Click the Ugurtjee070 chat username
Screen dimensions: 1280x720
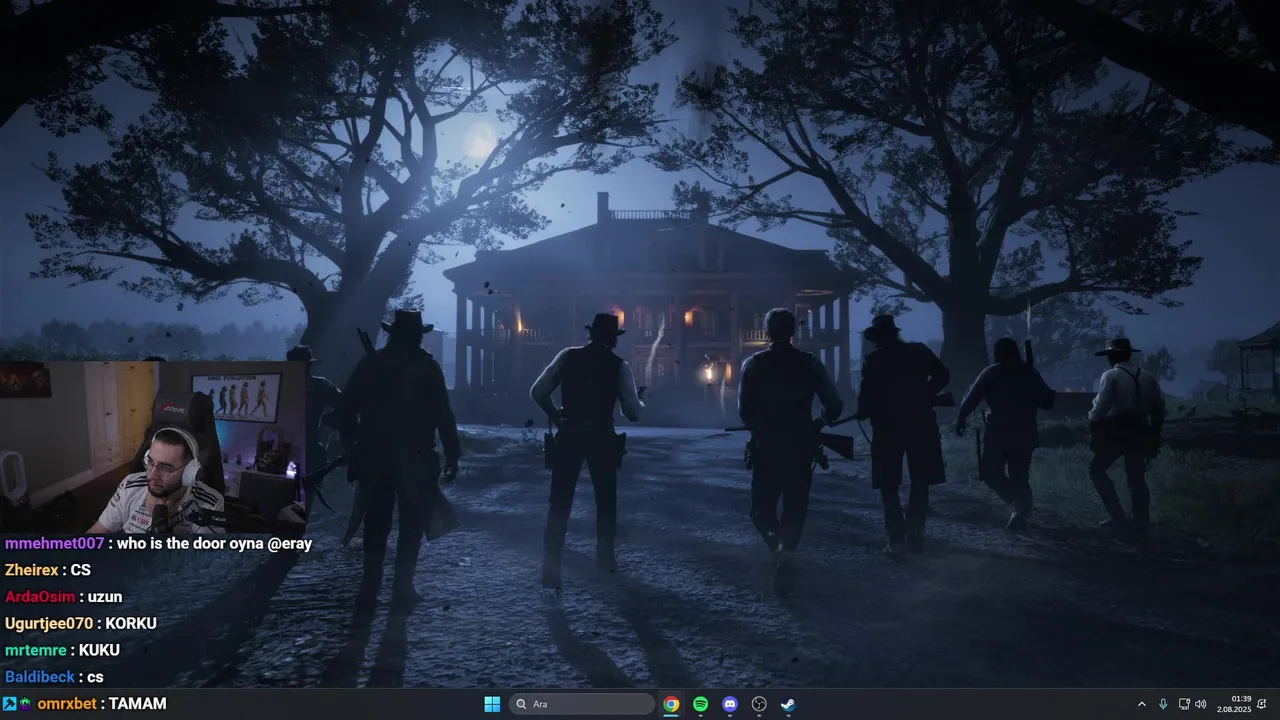(x=49, y=623)
